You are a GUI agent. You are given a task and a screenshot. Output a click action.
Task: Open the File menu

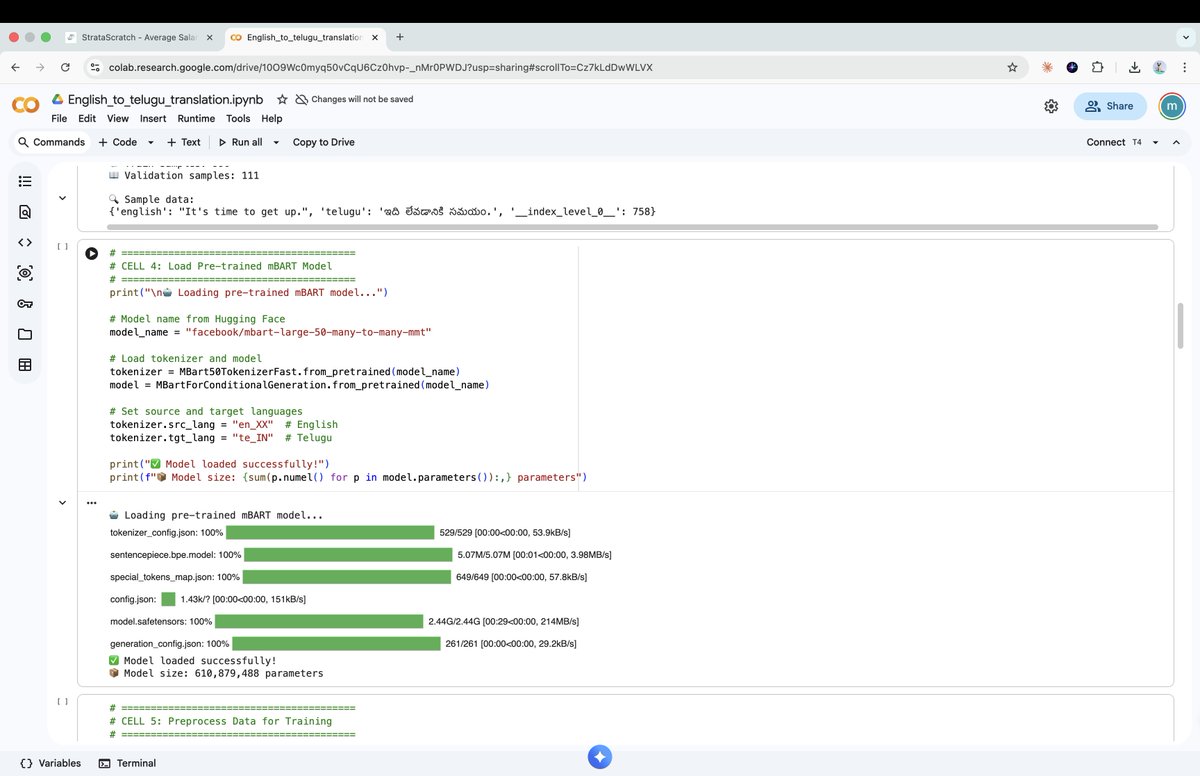click(x=59, y=118)
